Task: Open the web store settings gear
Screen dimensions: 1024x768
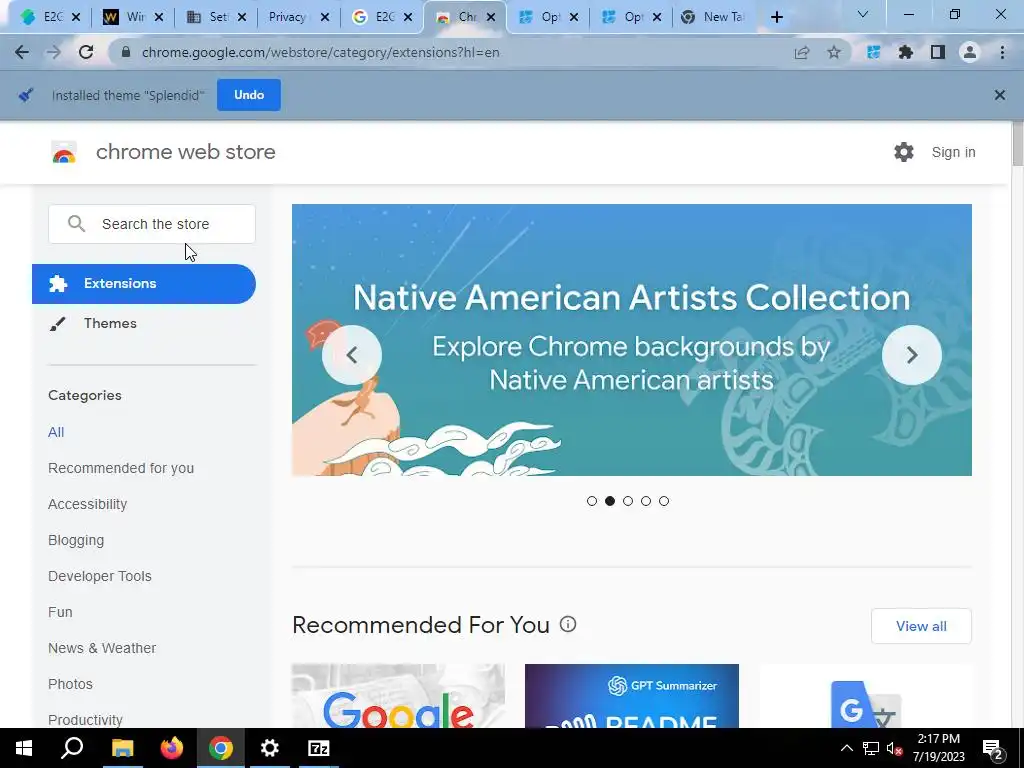Action: pos(904,152)
